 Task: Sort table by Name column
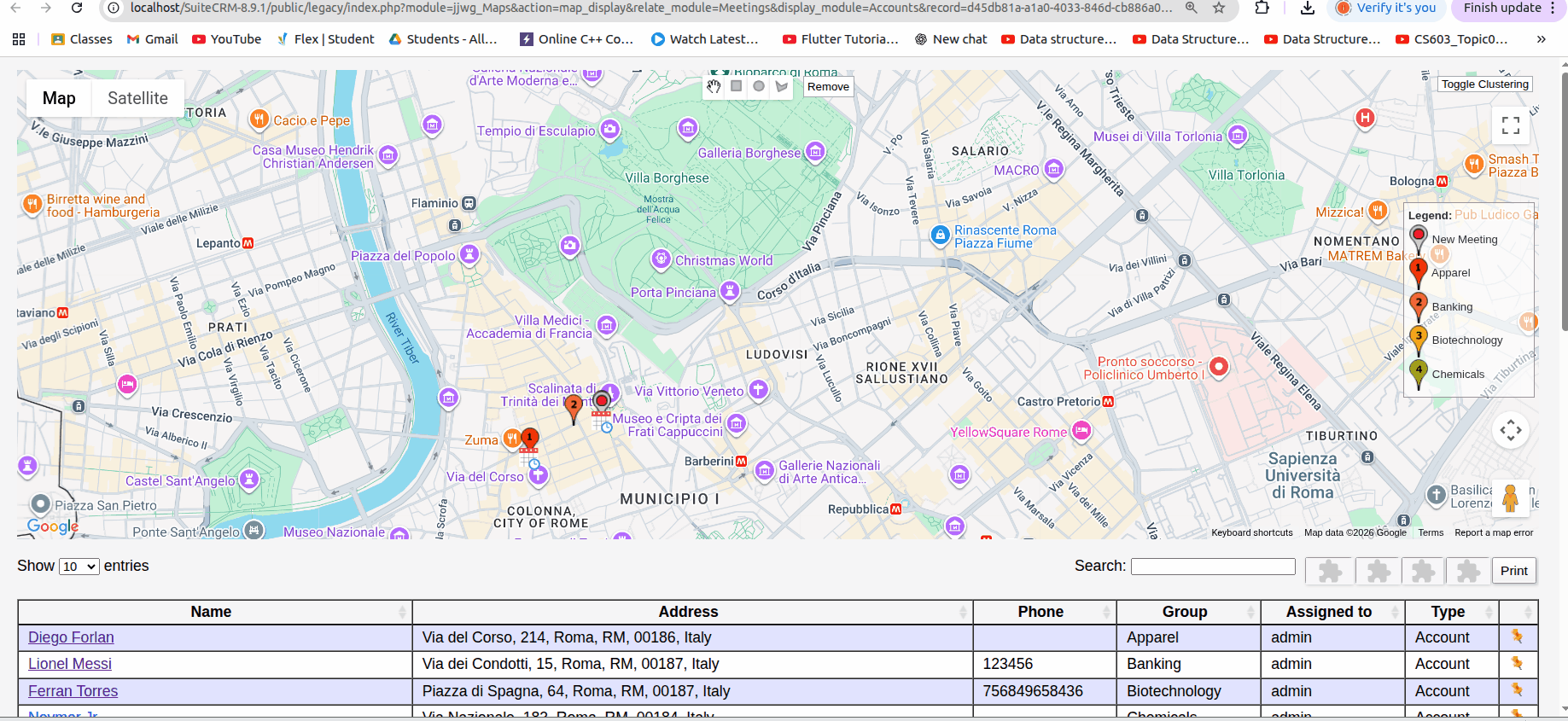212,612
